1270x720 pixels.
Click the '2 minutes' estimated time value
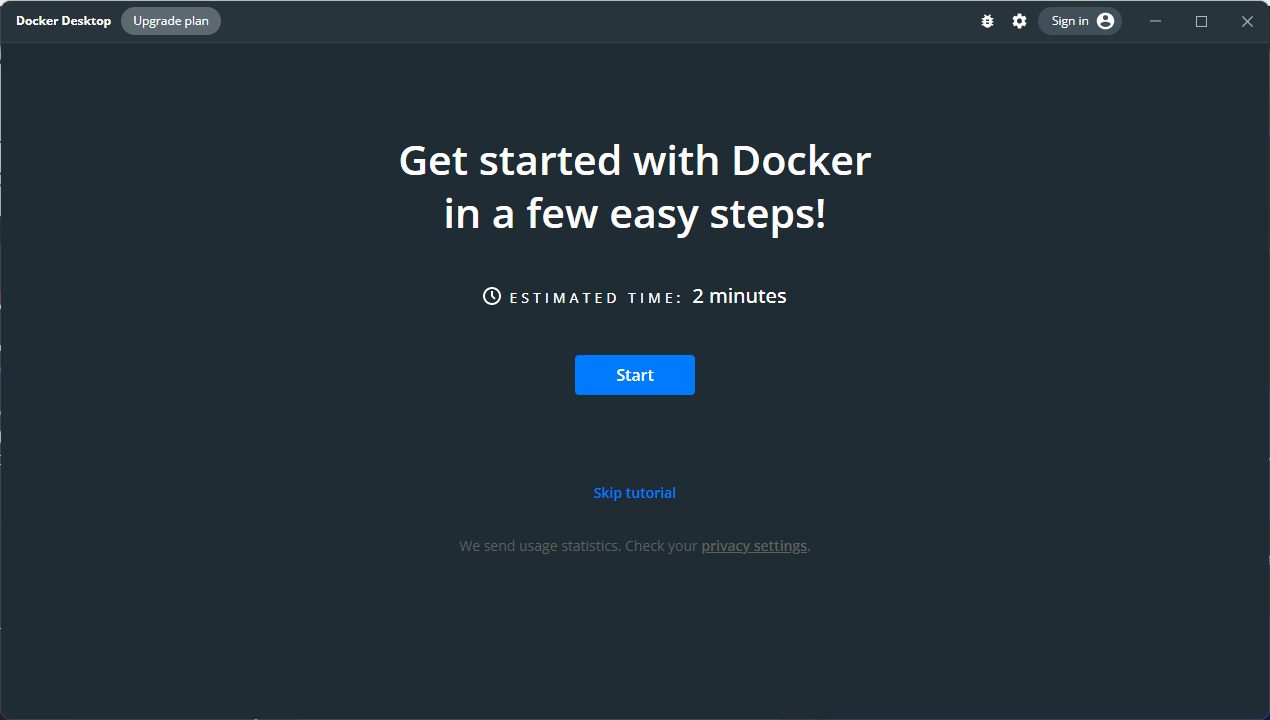(739, 295)
